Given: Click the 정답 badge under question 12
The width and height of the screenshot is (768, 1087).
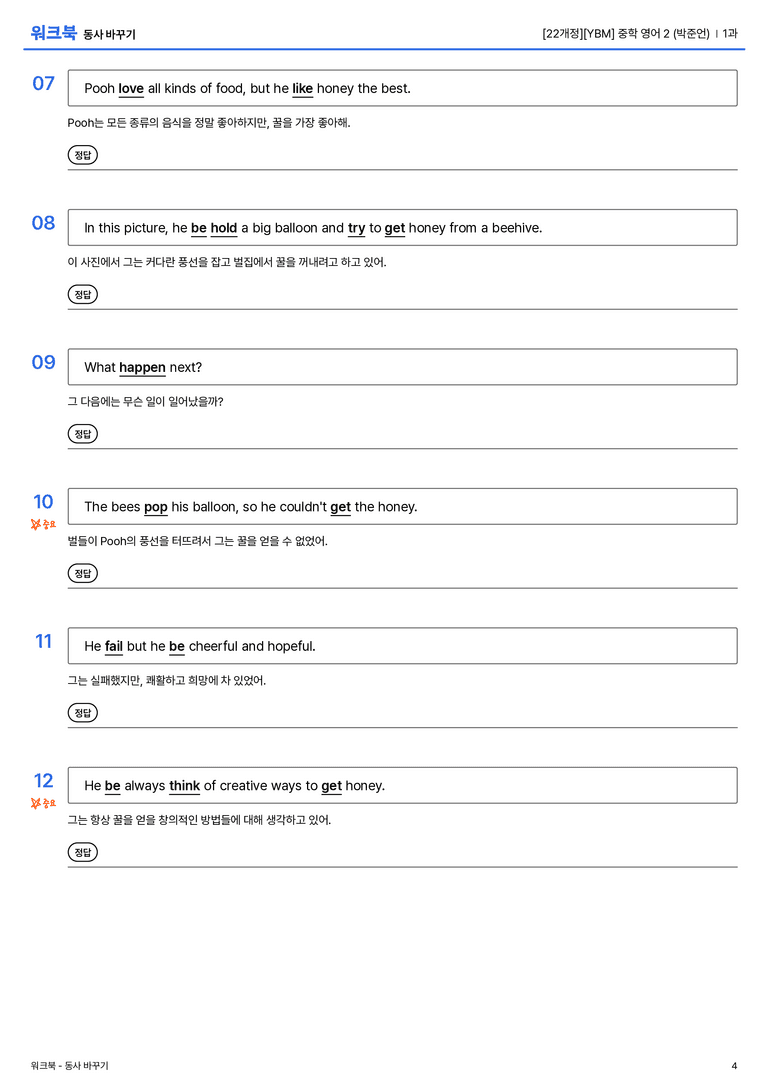Looking at the screenshot, I should [82, 852].
